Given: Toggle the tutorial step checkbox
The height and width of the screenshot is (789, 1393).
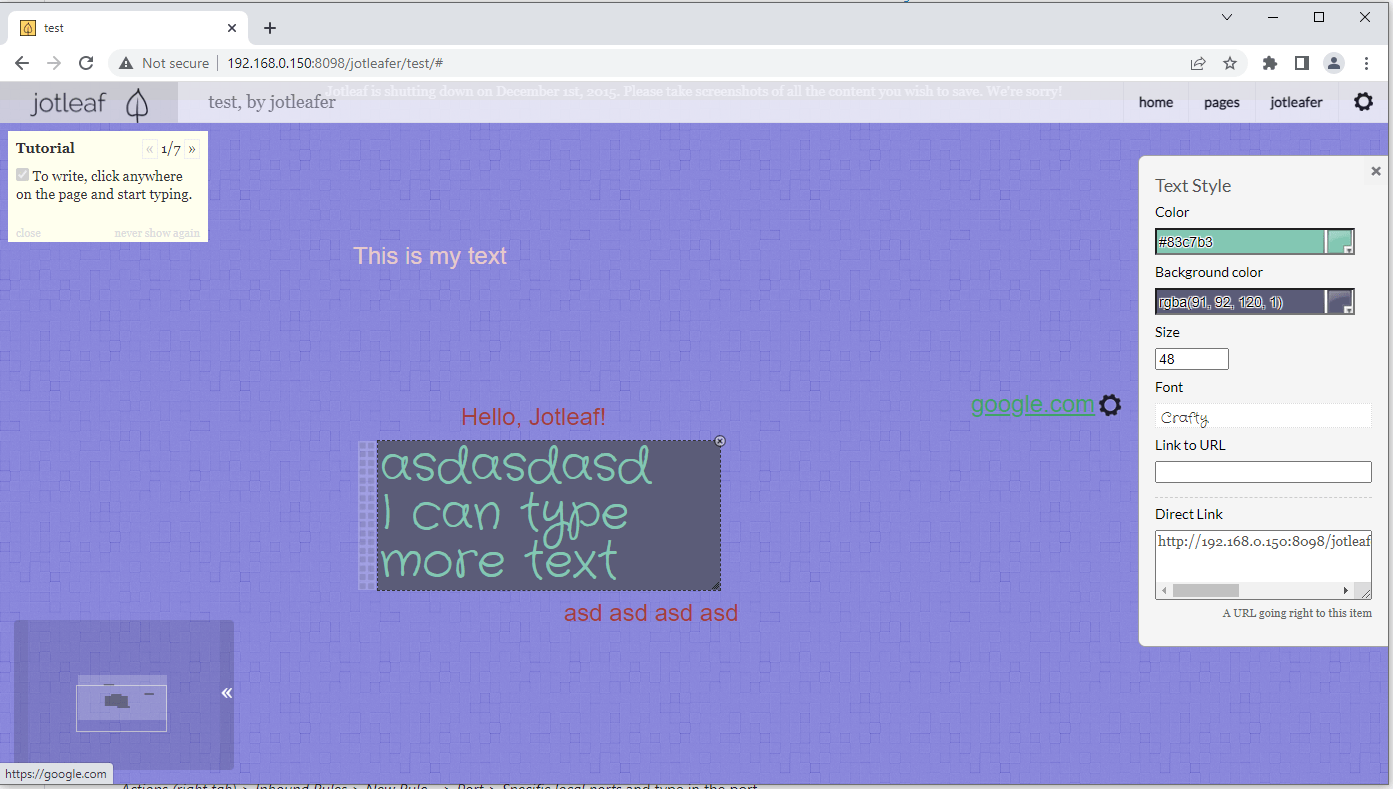Looking at the screenshot, I should pyautogui.click(x=23, y=175).
